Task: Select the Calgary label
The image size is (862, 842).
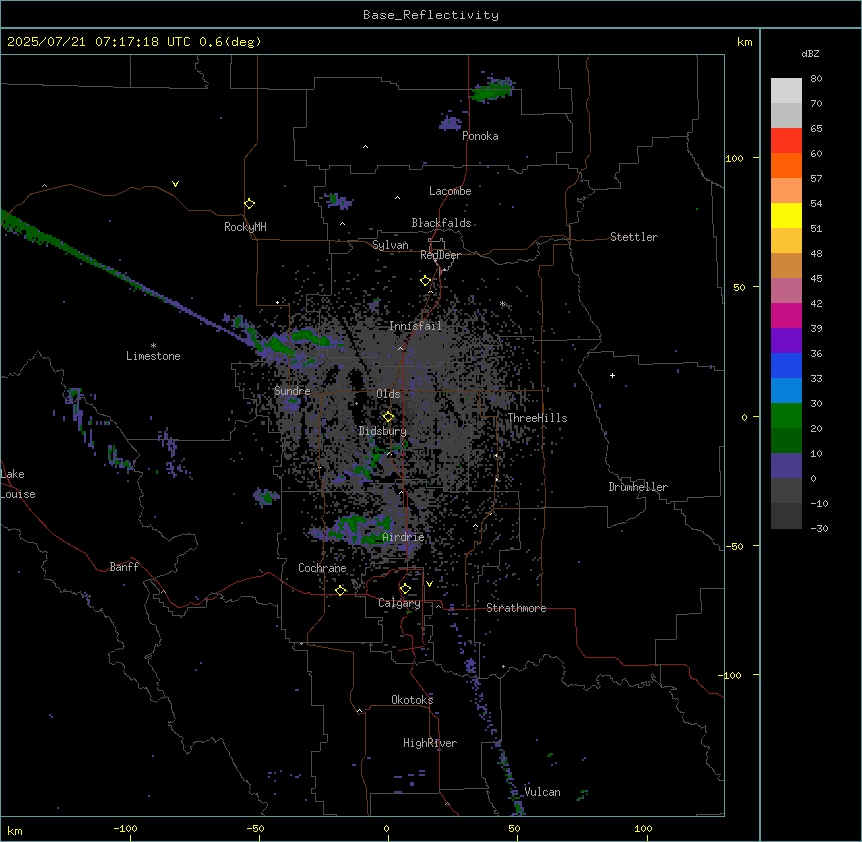Action: tap(399, 603)
